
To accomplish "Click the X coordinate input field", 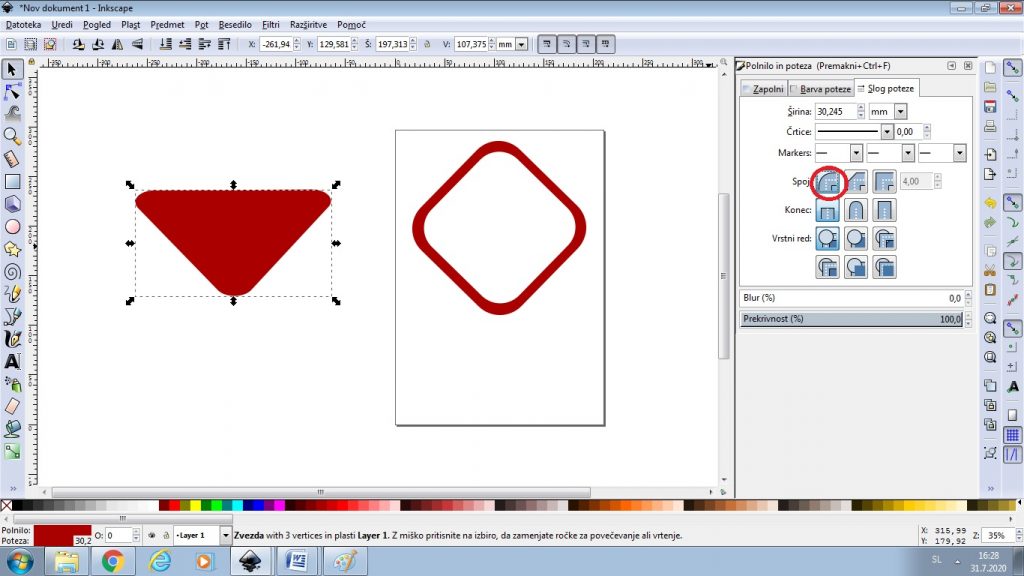I will click(x=276, y=44).
